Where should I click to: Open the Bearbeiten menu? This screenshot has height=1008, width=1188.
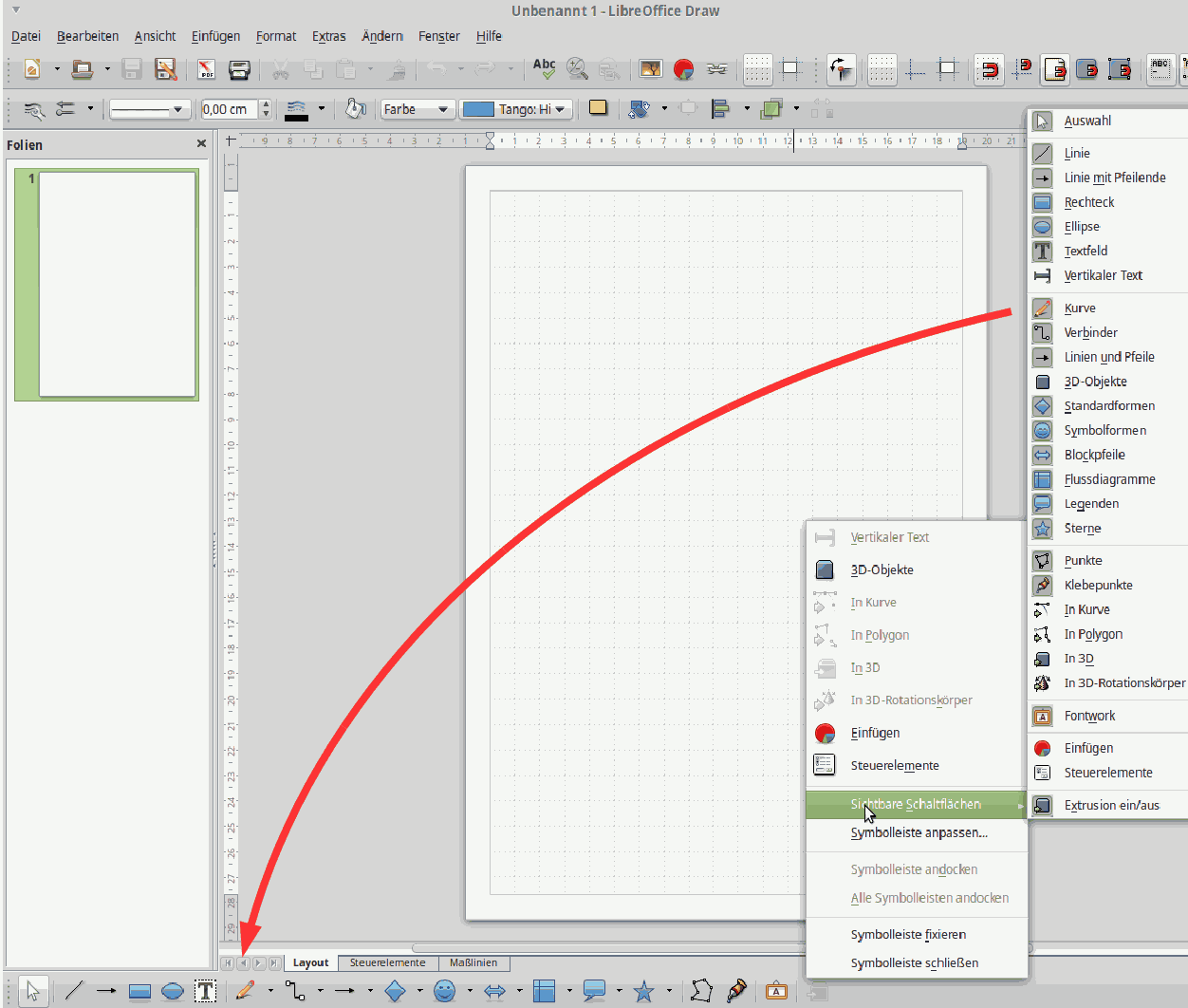point(87,36)
